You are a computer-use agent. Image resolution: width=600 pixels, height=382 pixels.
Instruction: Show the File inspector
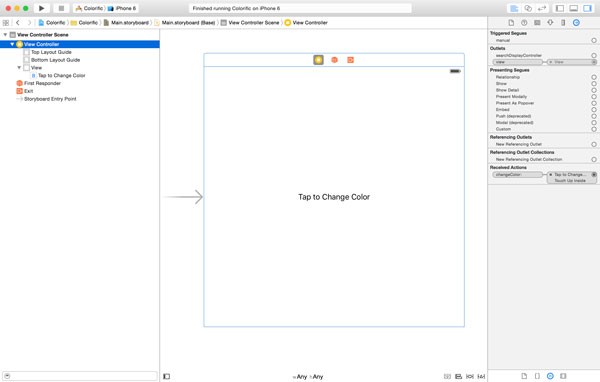511,23
